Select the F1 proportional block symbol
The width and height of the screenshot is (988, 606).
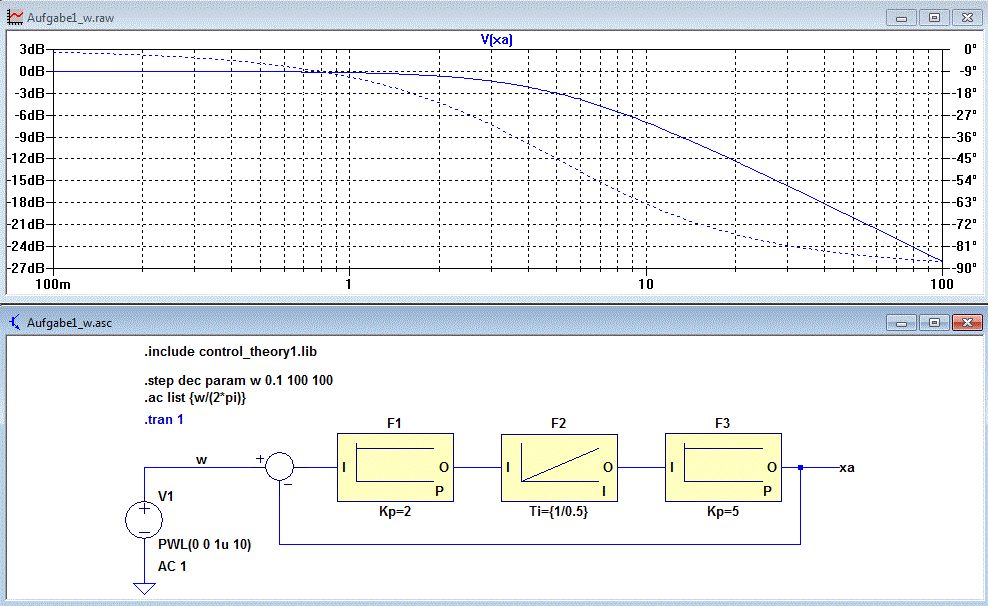395,467
